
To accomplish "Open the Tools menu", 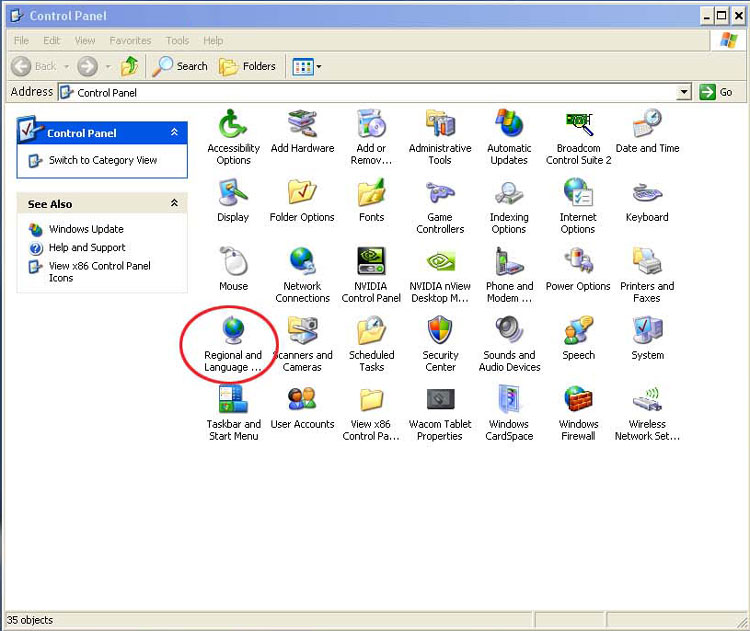I will pos(177,41).
